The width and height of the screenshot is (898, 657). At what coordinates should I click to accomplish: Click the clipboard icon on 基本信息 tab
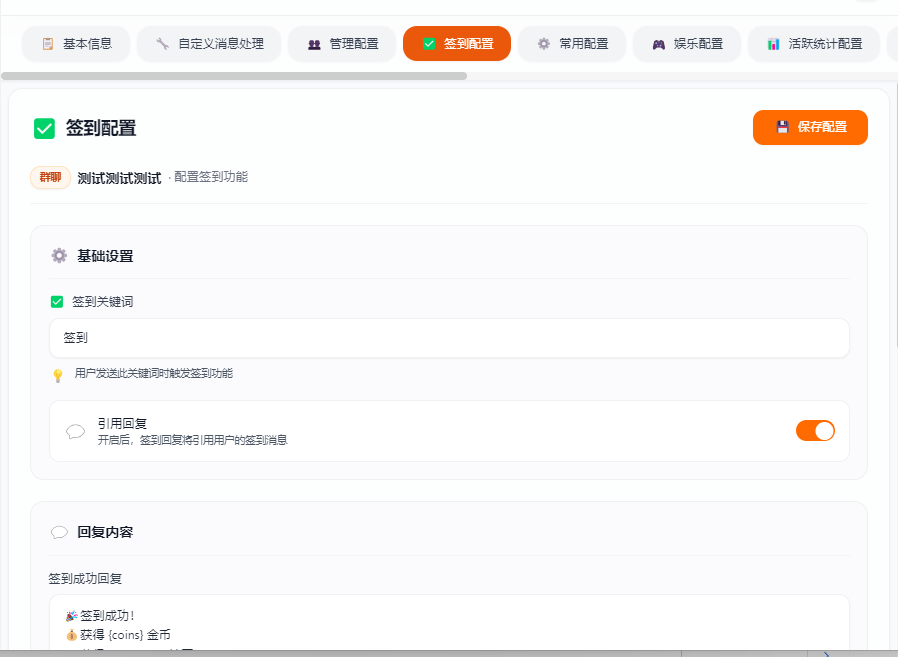pos(48,44)
